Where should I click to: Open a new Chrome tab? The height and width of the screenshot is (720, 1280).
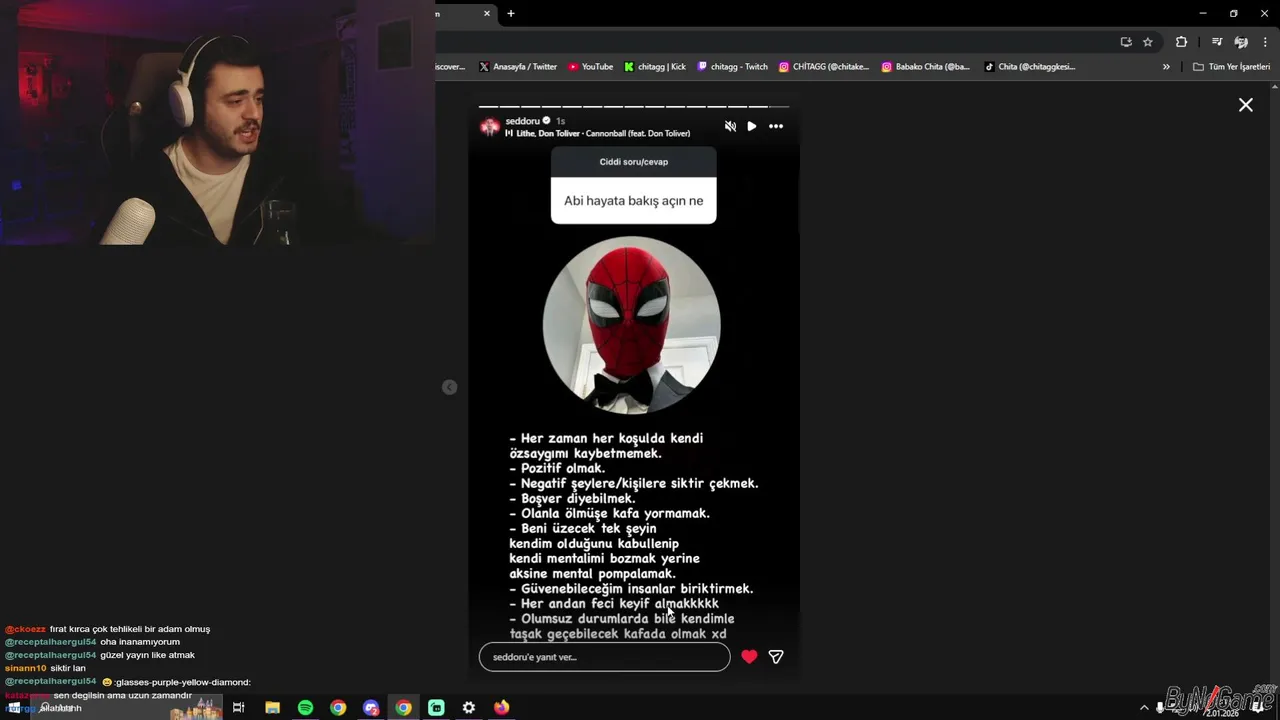(511, 13)
